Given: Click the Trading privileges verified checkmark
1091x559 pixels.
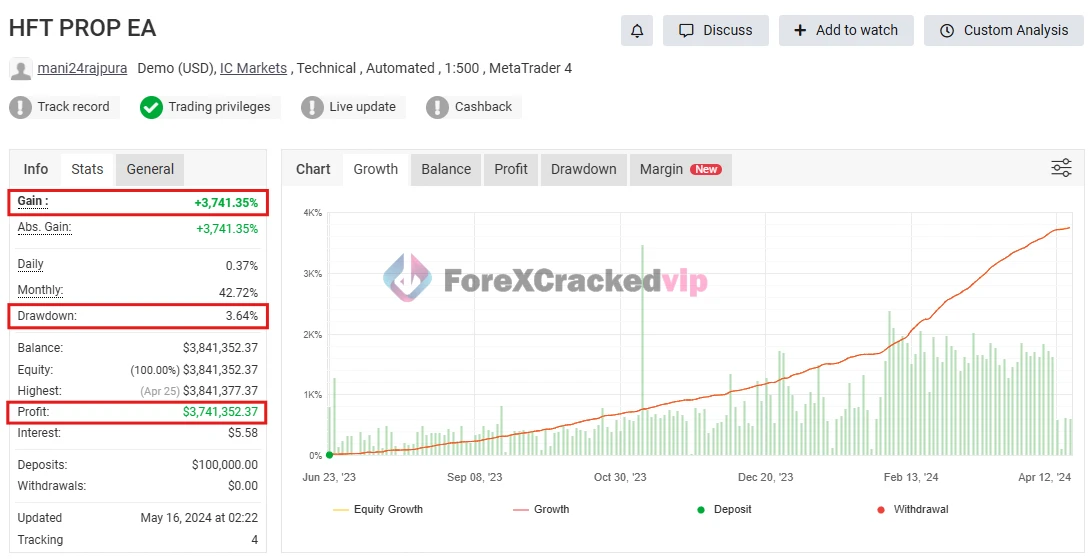Looking at the screenshot, I should [x=151, y=107].
